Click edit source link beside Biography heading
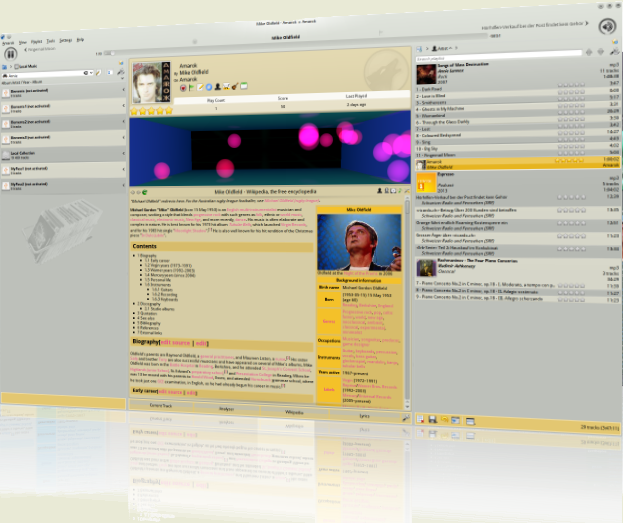The height and width of the screenshot is (523, 623). coord(175,343)
